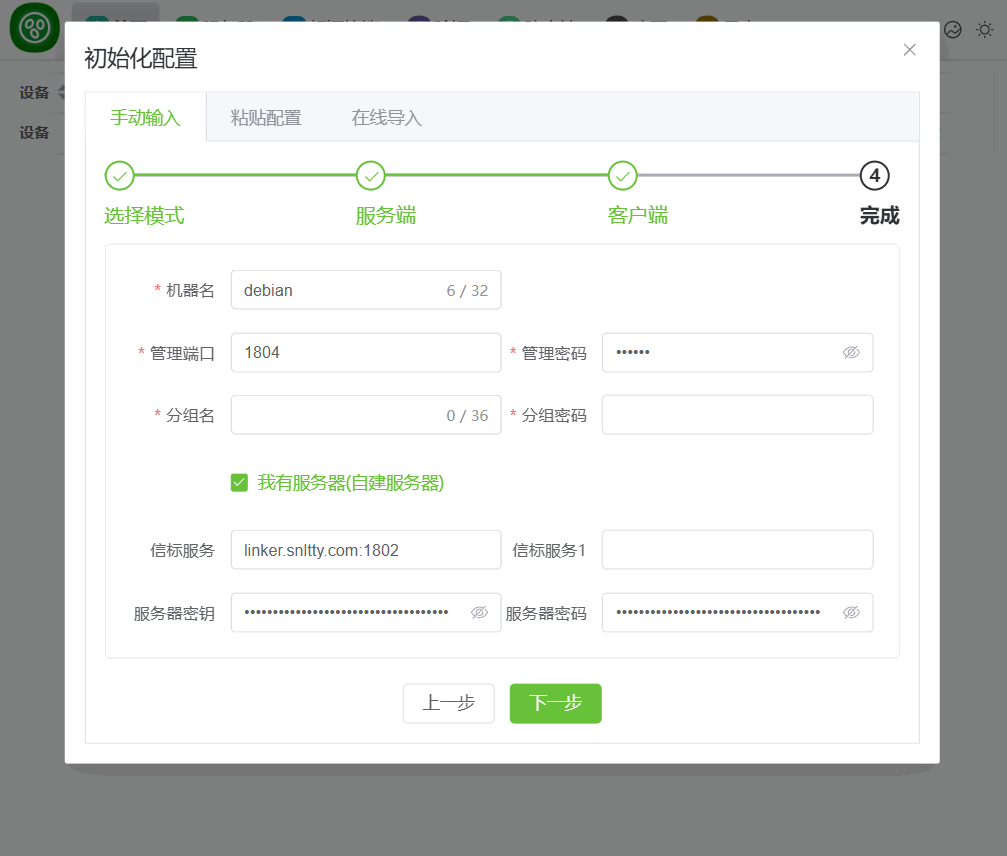Viewport: 1007px width, 856px height.
Task: Show the 管理密码 password via eye icon
Action: (851, 353)
